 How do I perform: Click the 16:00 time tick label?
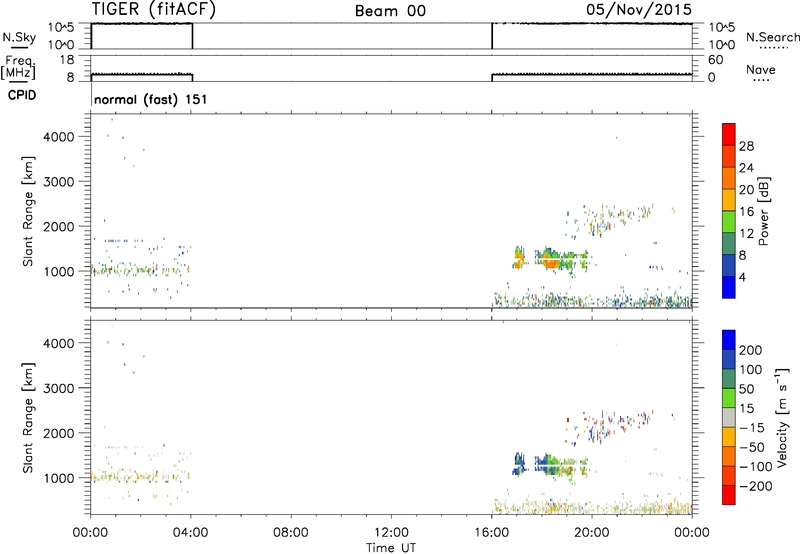click(491, 533)
